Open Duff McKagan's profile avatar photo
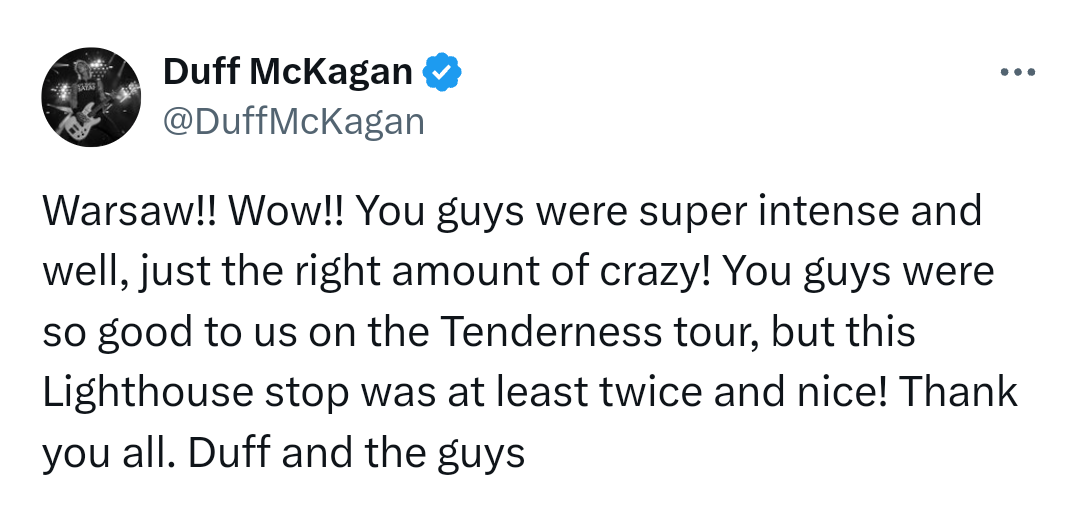1080x509 pixels. (x=91, y=97)
